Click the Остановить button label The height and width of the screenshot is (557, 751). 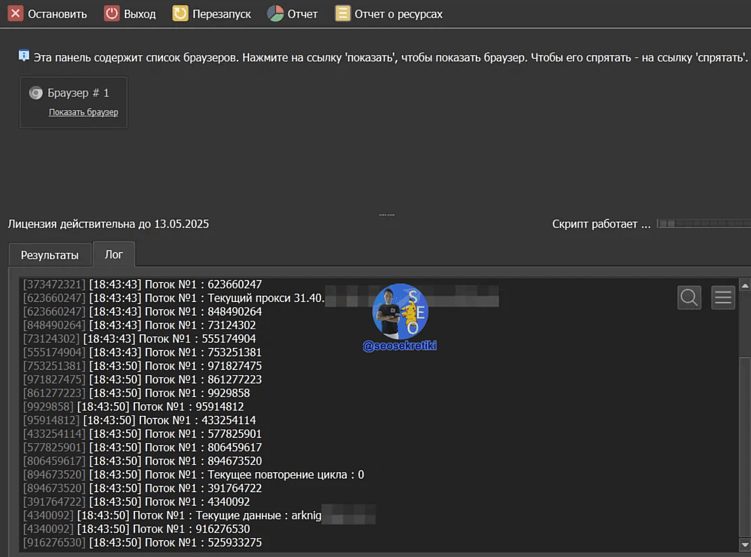[x=57, y=14]
